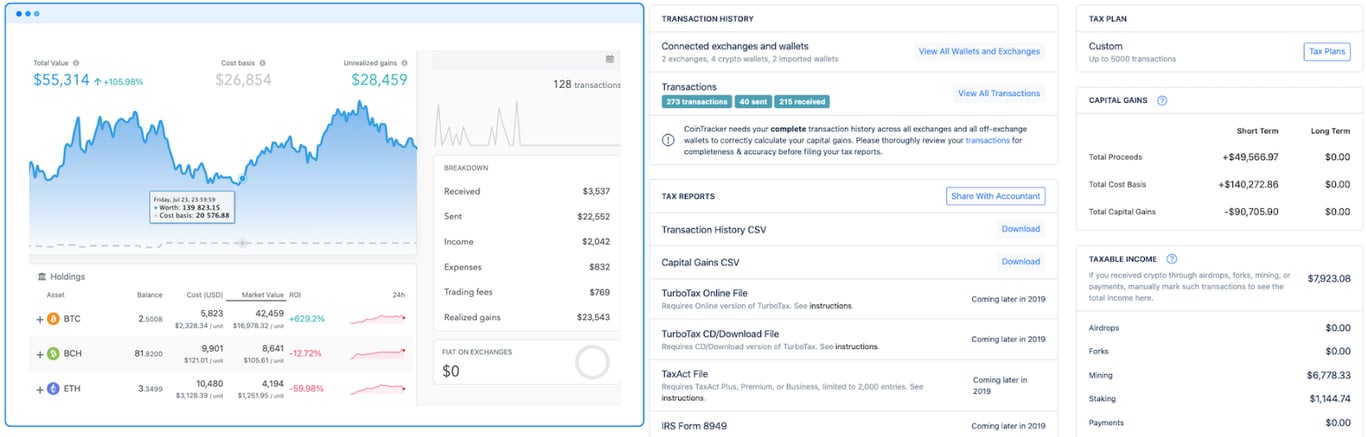Viewport: 1366px width, 437px height.
Task: Click the Taxable Income help question icon
Action: pyautogui.click(x=1172, y=259)
